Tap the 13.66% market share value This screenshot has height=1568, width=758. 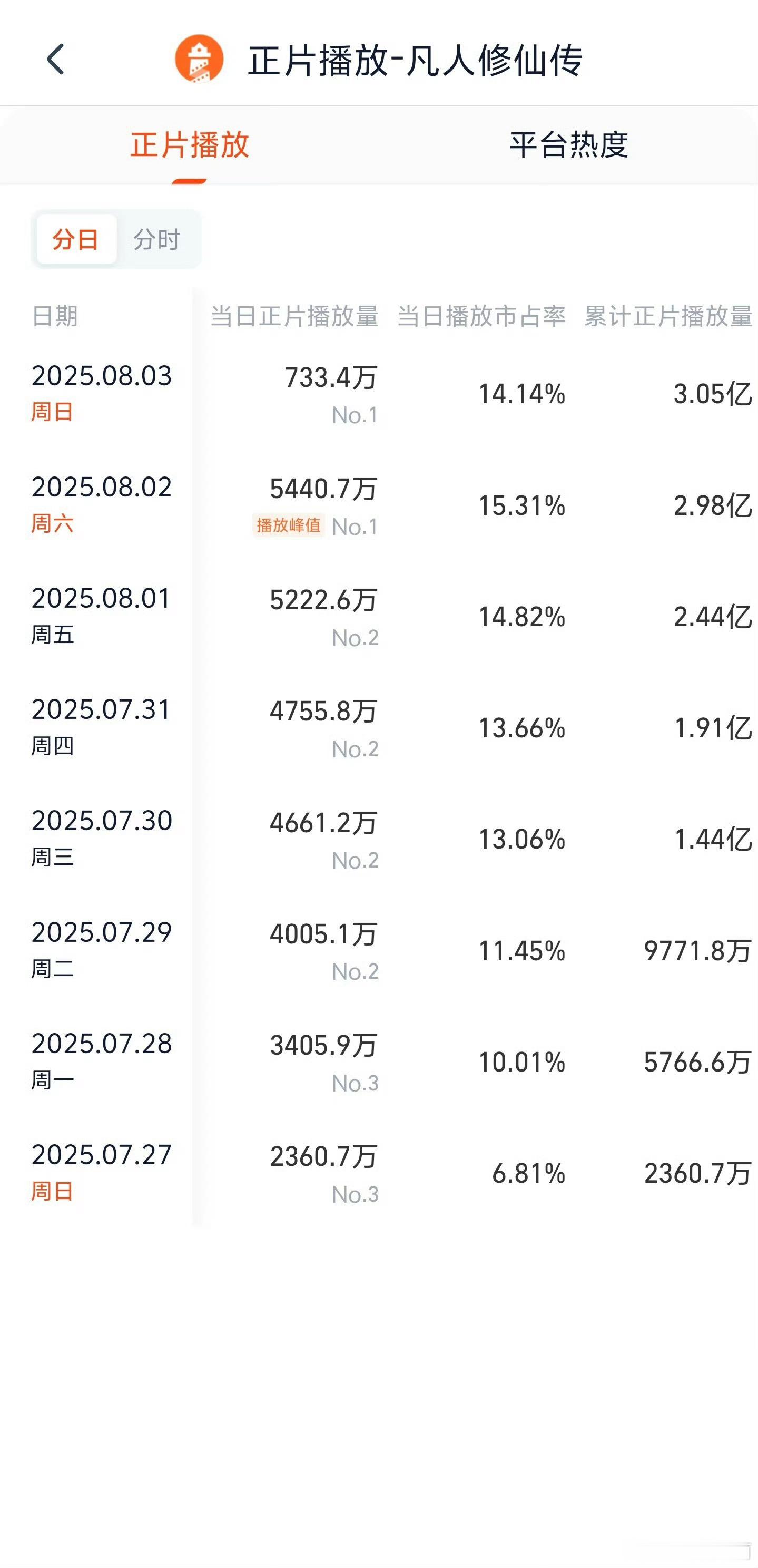point(522,728)
